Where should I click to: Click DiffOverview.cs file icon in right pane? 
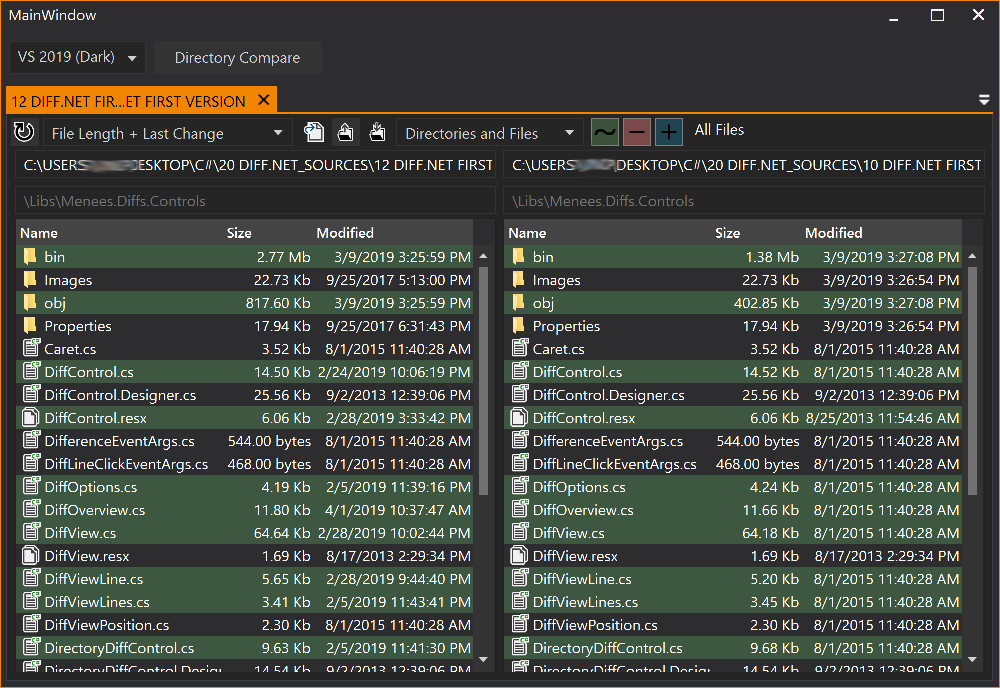click(x=519, y=509)
